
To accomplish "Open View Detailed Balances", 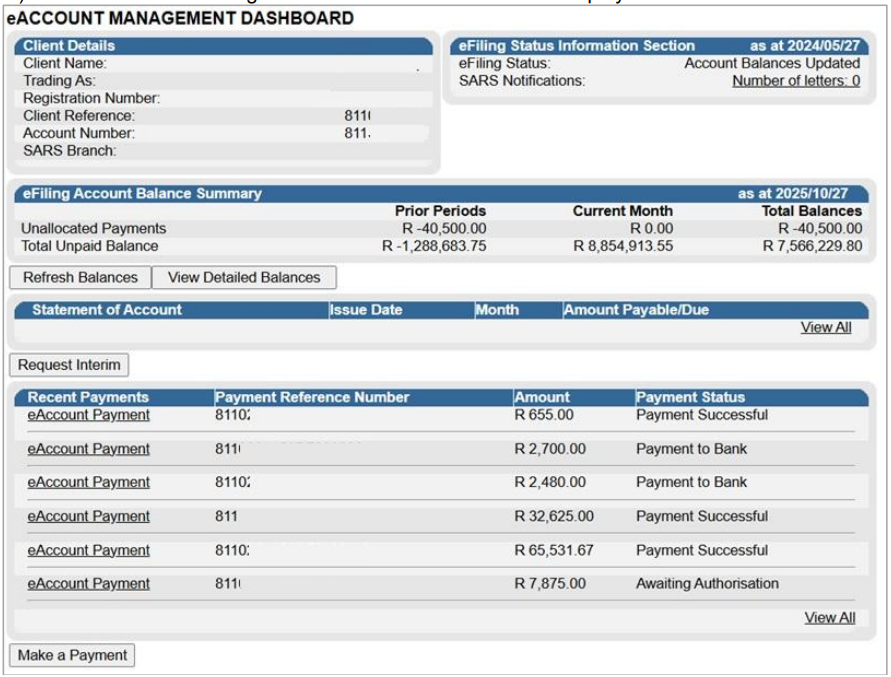I will coord(244,277).
